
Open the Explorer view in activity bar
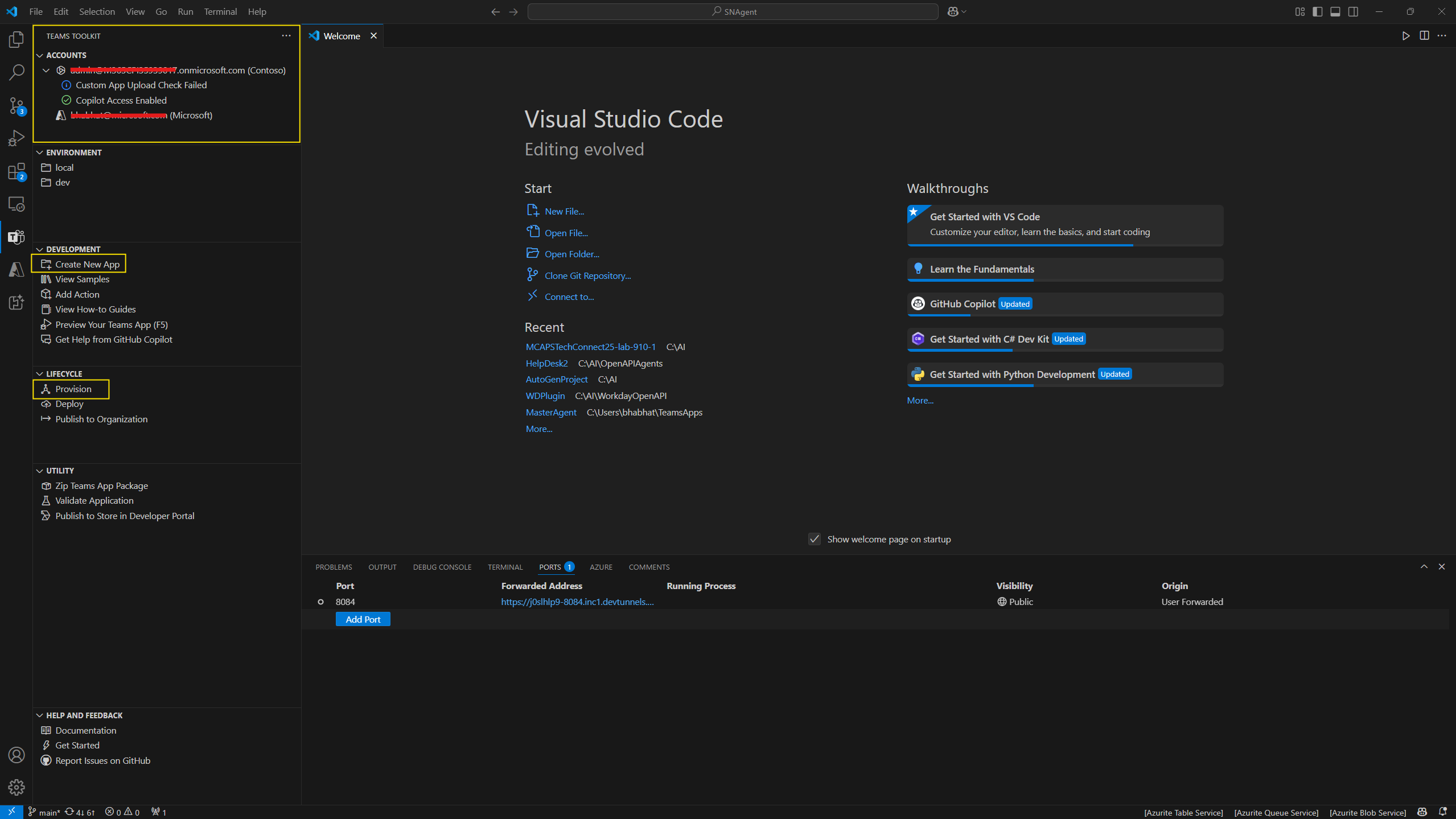coord(17,39)
